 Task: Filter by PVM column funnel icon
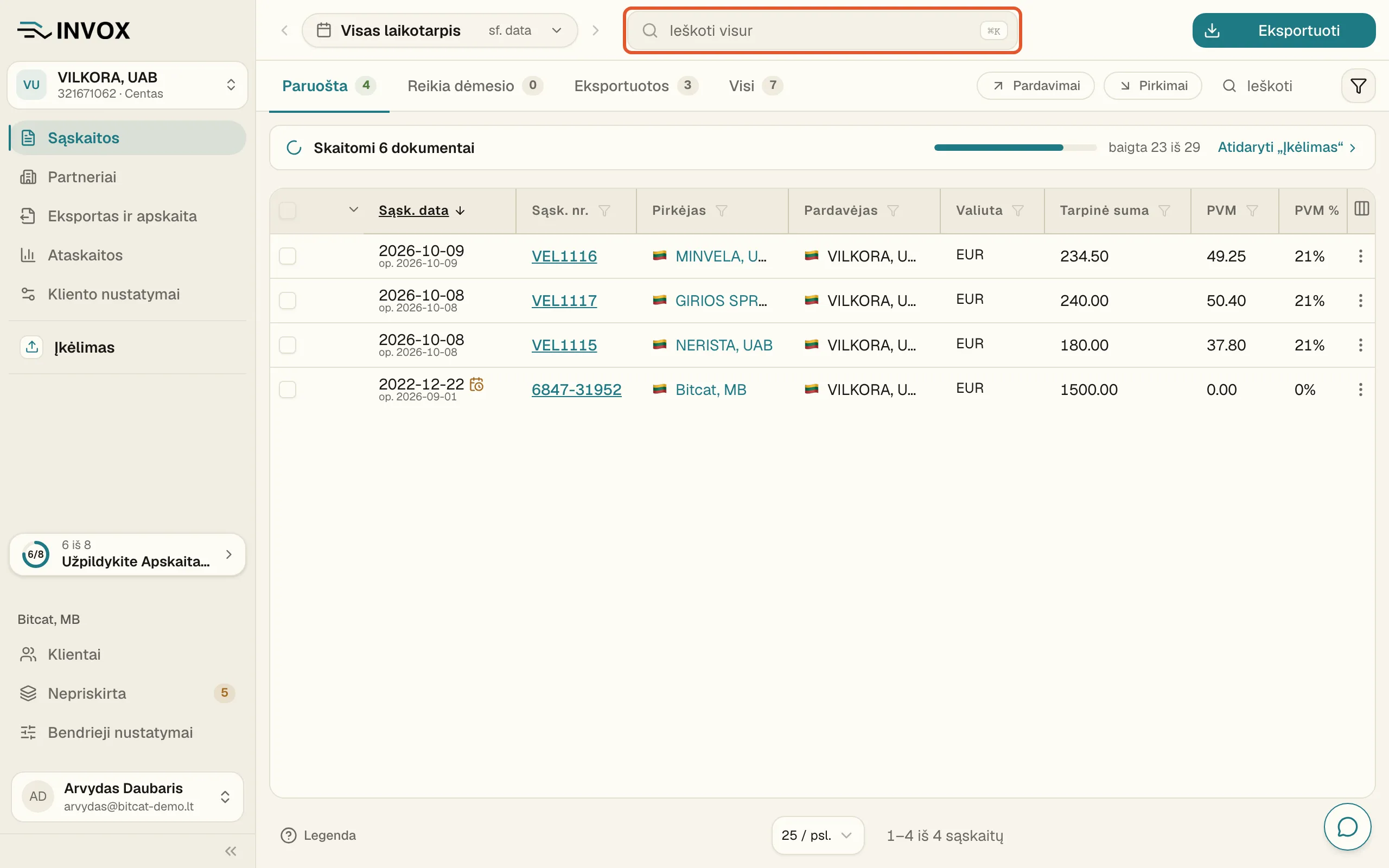click(x=1252, y=210)
